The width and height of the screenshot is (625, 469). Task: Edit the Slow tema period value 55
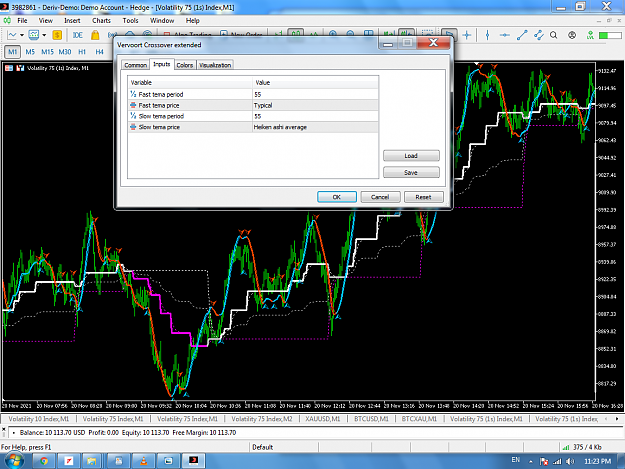tap(315, 116)
